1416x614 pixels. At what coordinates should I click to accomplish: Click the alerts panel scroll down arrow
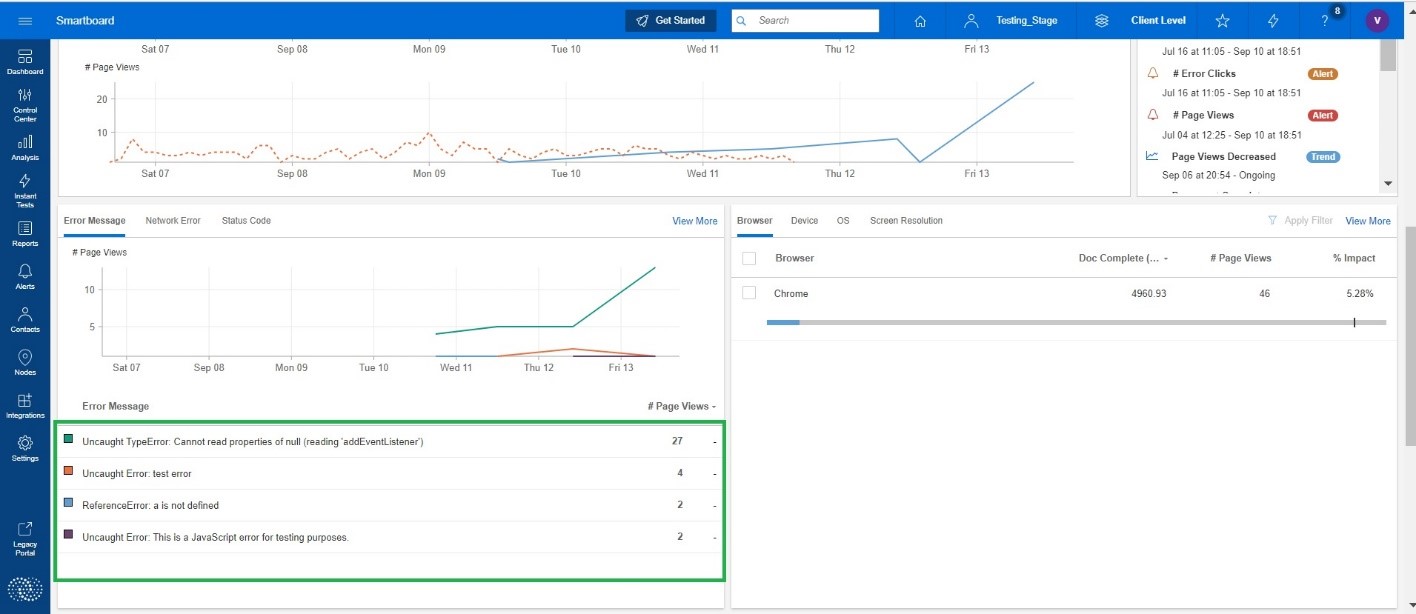pyautogui.click(x=1387, y=184)
